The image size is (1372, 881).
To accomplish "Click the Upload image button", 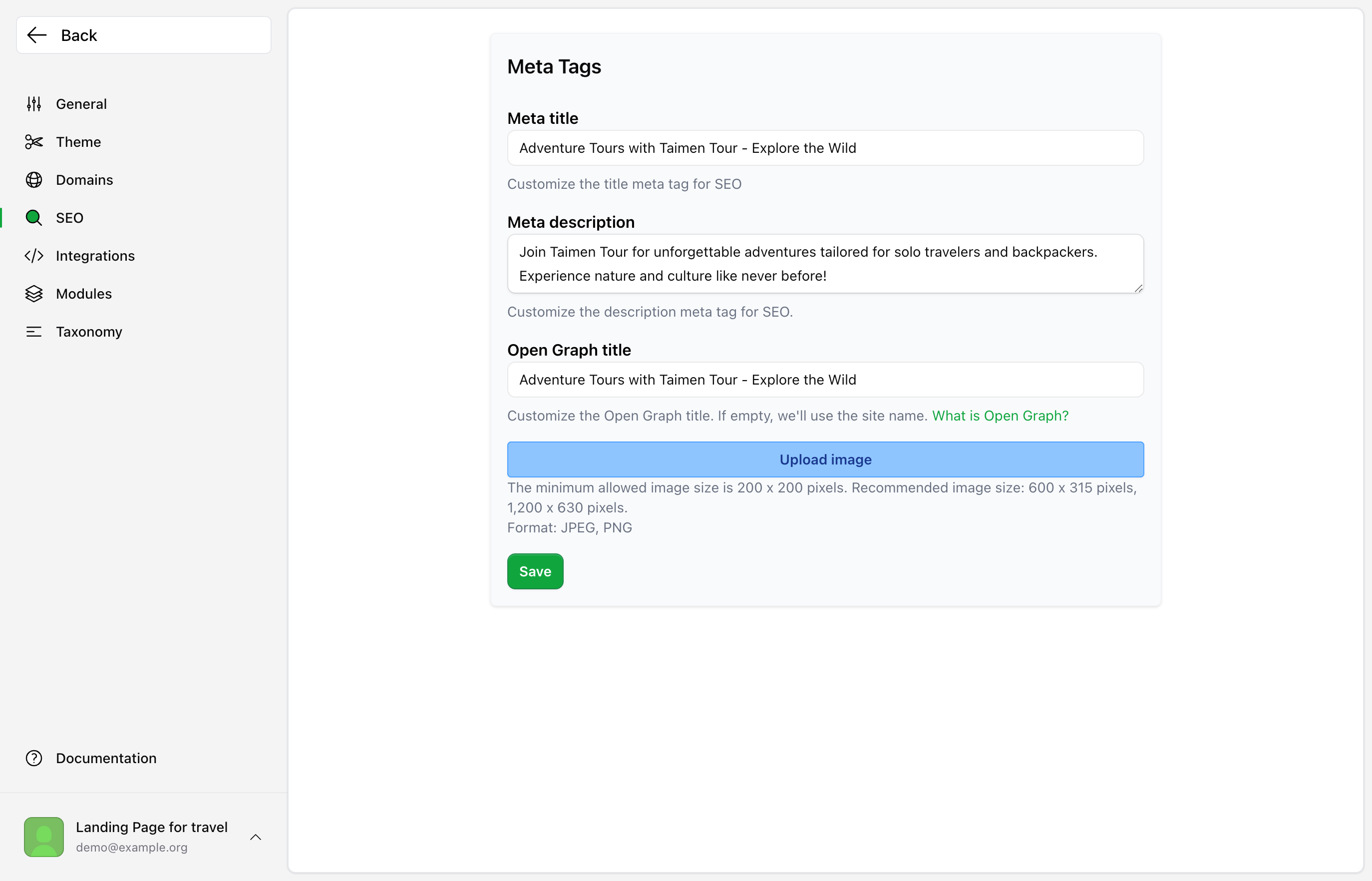I will 825,459.
